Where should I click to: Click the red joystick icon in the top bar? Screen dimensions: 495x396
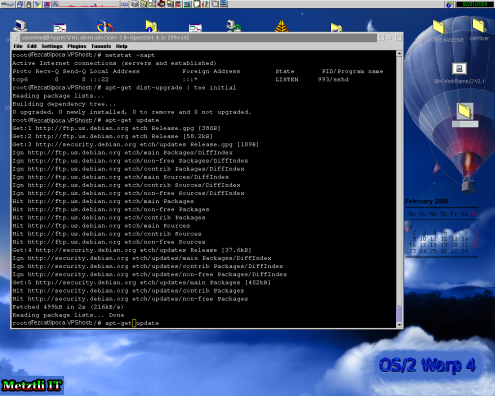(x=161, y=4)
